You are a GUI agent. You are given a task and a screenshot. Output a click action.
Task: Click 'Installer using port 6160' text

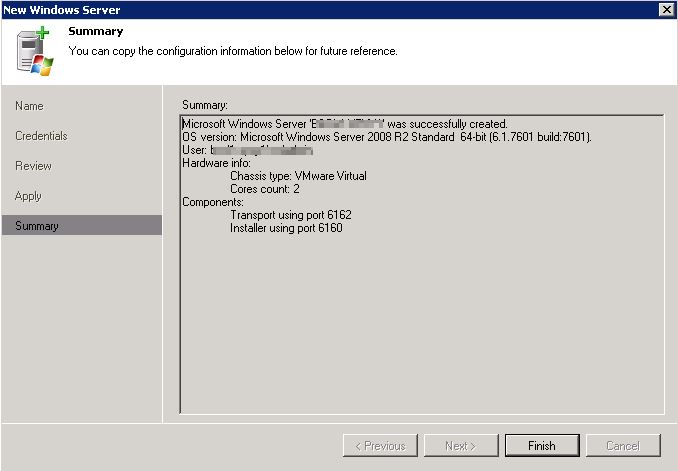point(286,228)
